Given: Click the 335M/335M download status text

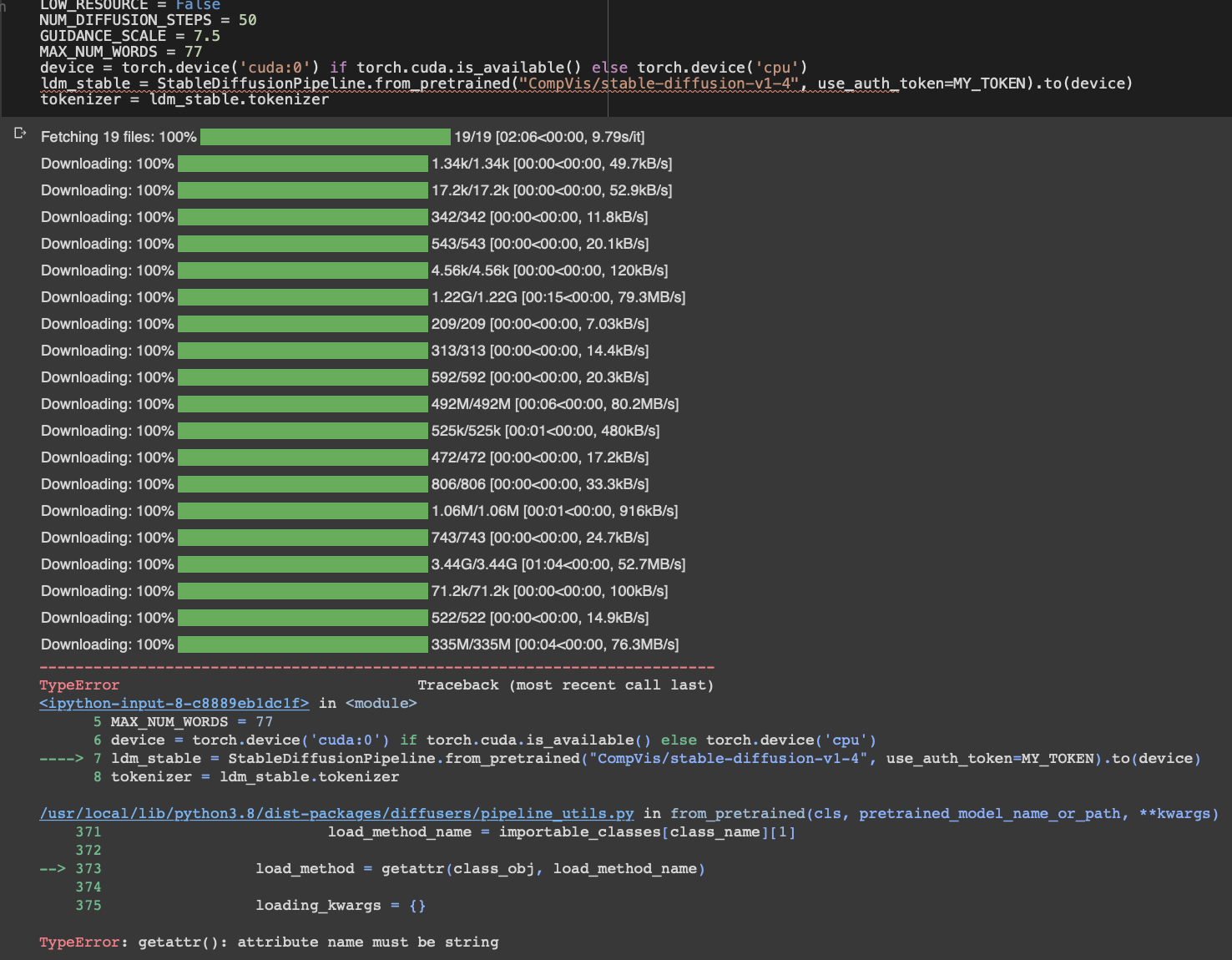Looking at the screenshot, I should [555, 644].
